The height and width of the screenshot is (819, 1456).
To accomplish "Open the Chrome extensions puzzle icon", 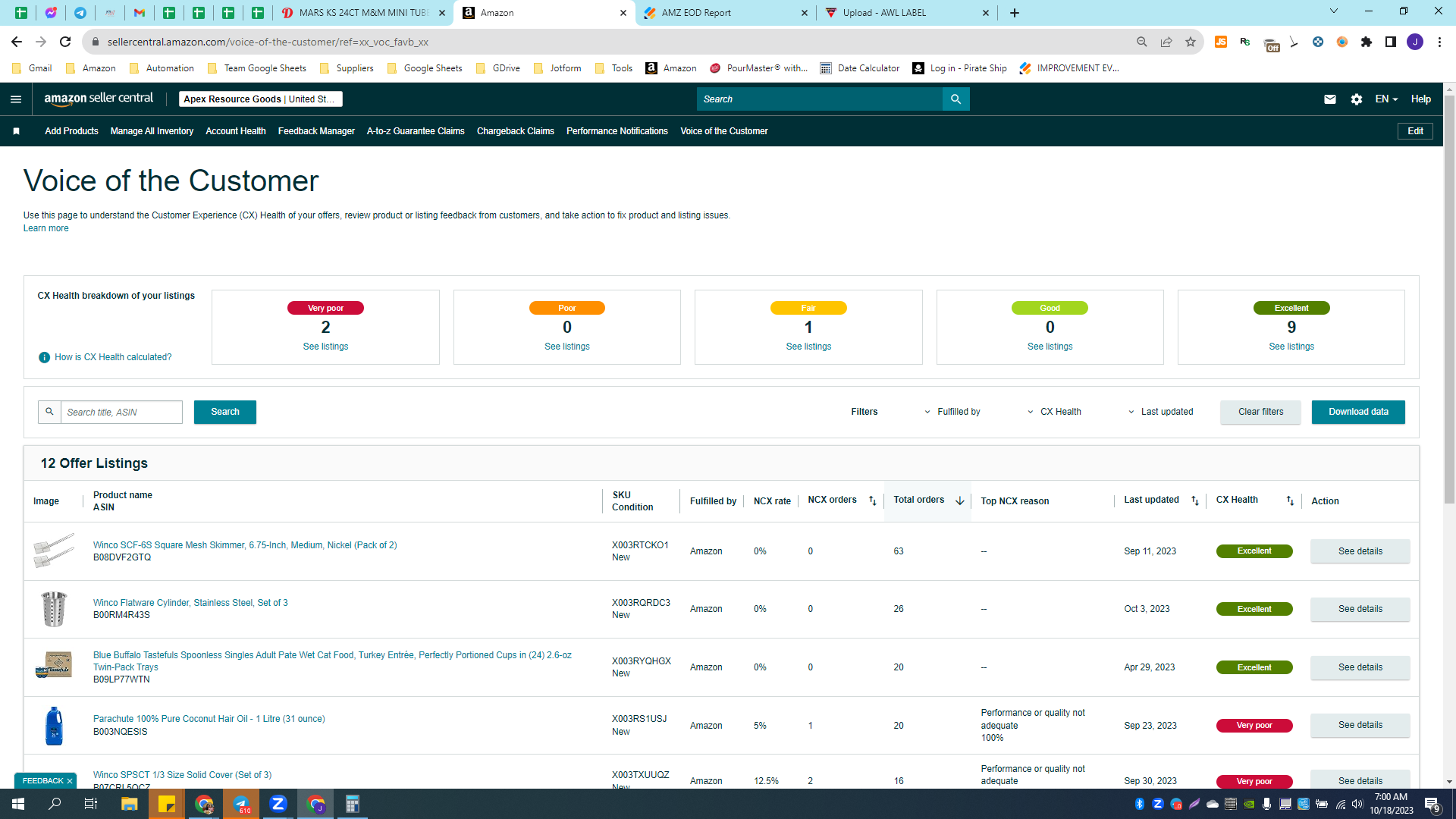I will (1367, 42).
